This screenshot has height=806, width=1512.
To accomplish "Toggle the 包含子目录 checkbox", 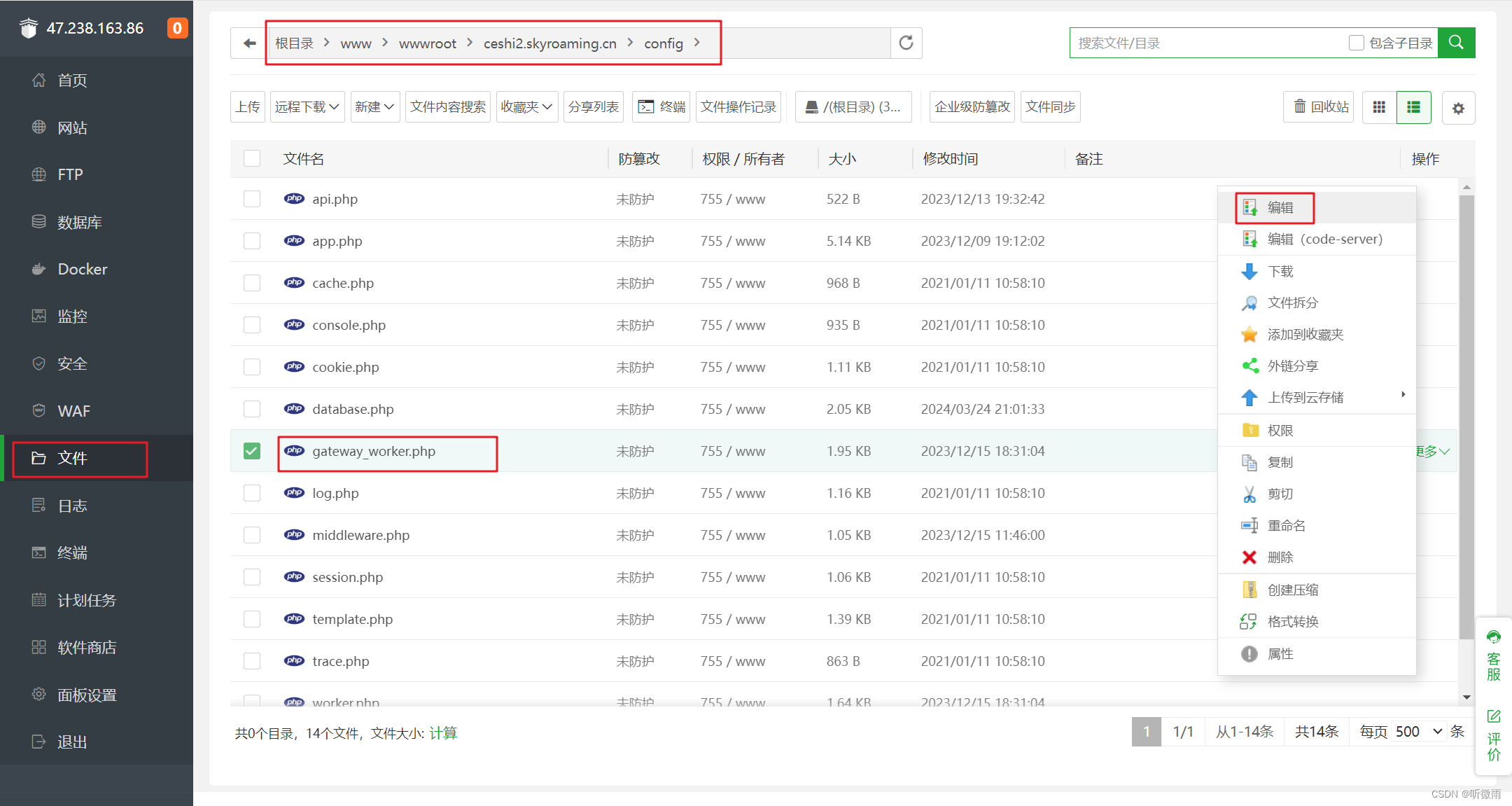I will [1357, 43].
